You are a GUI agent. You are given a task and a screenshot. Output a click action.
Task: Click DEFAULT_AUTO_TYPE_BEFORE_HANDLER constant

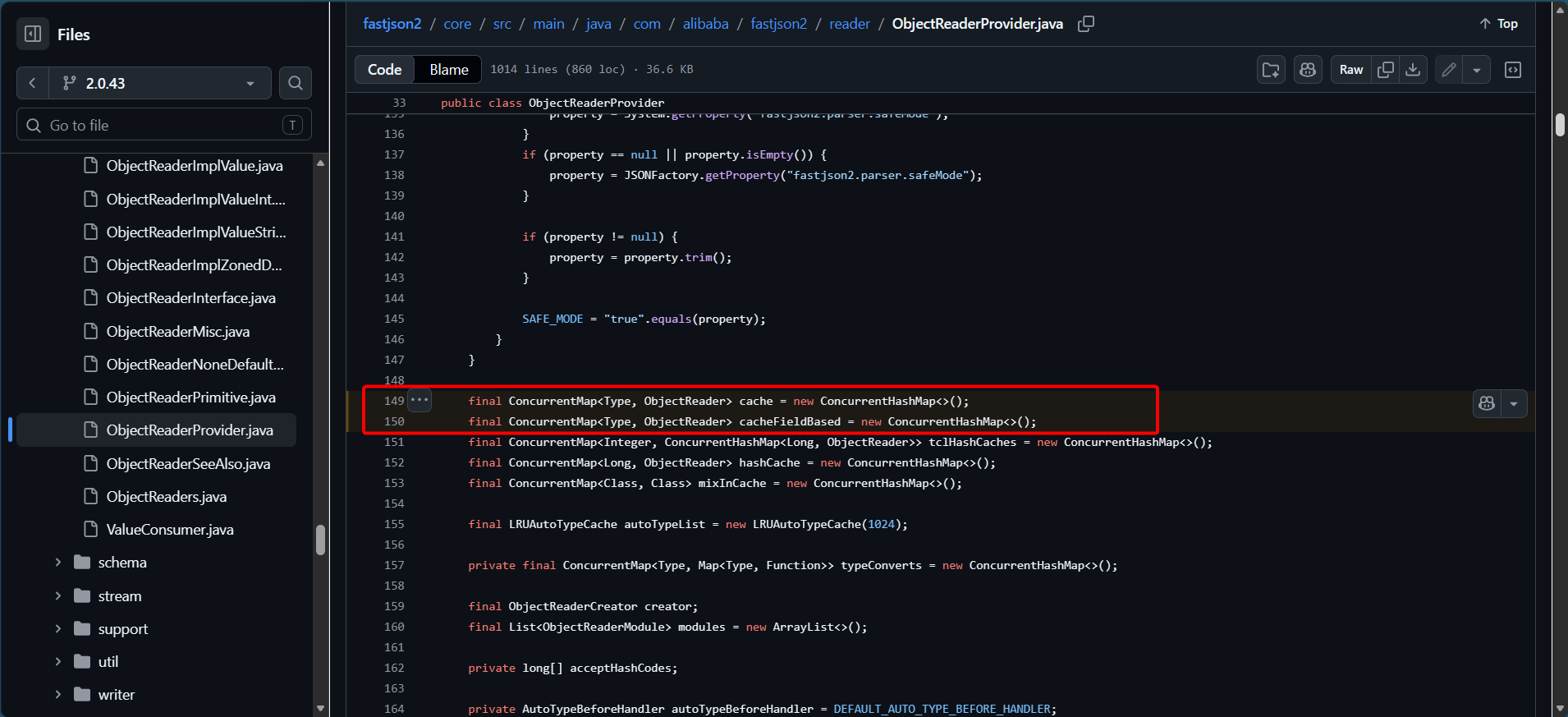point(943,709)
